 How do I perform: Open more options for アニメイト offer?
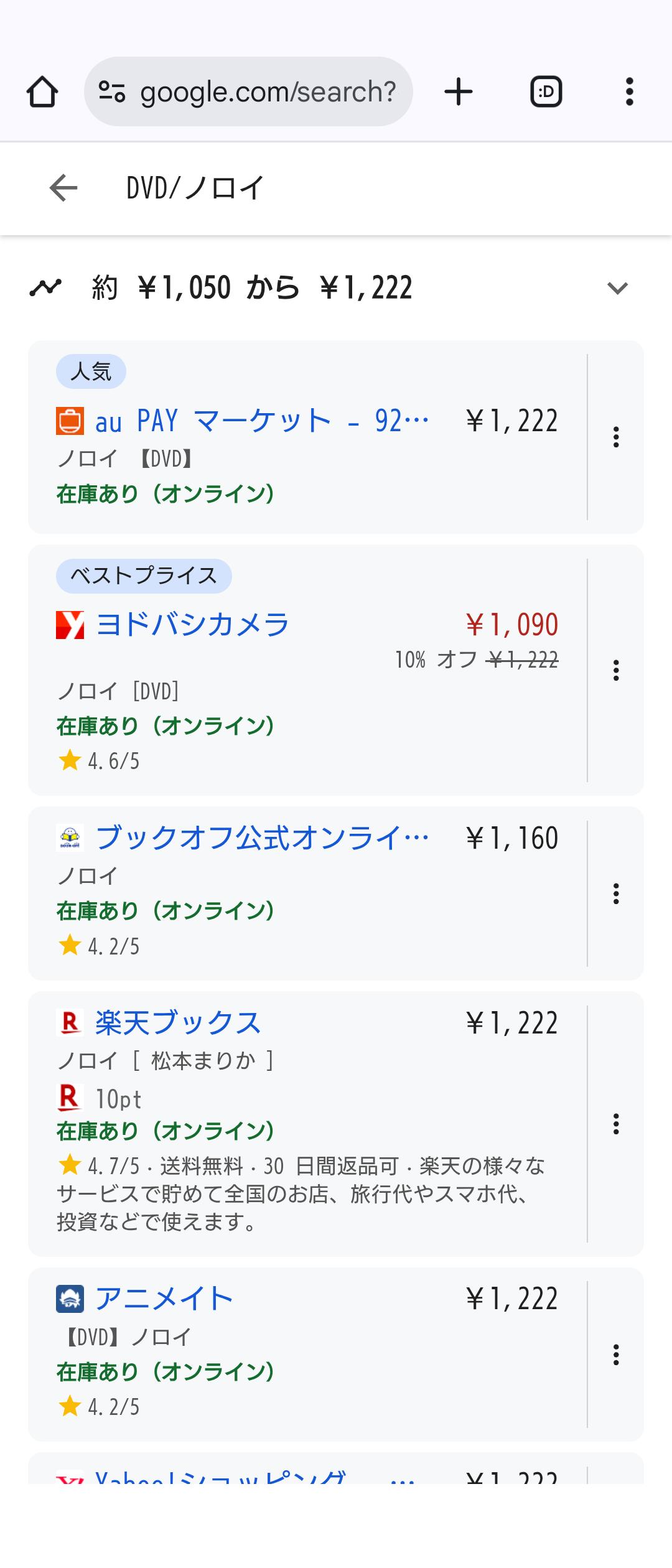pyautogui.click(x=616, y=1355)
